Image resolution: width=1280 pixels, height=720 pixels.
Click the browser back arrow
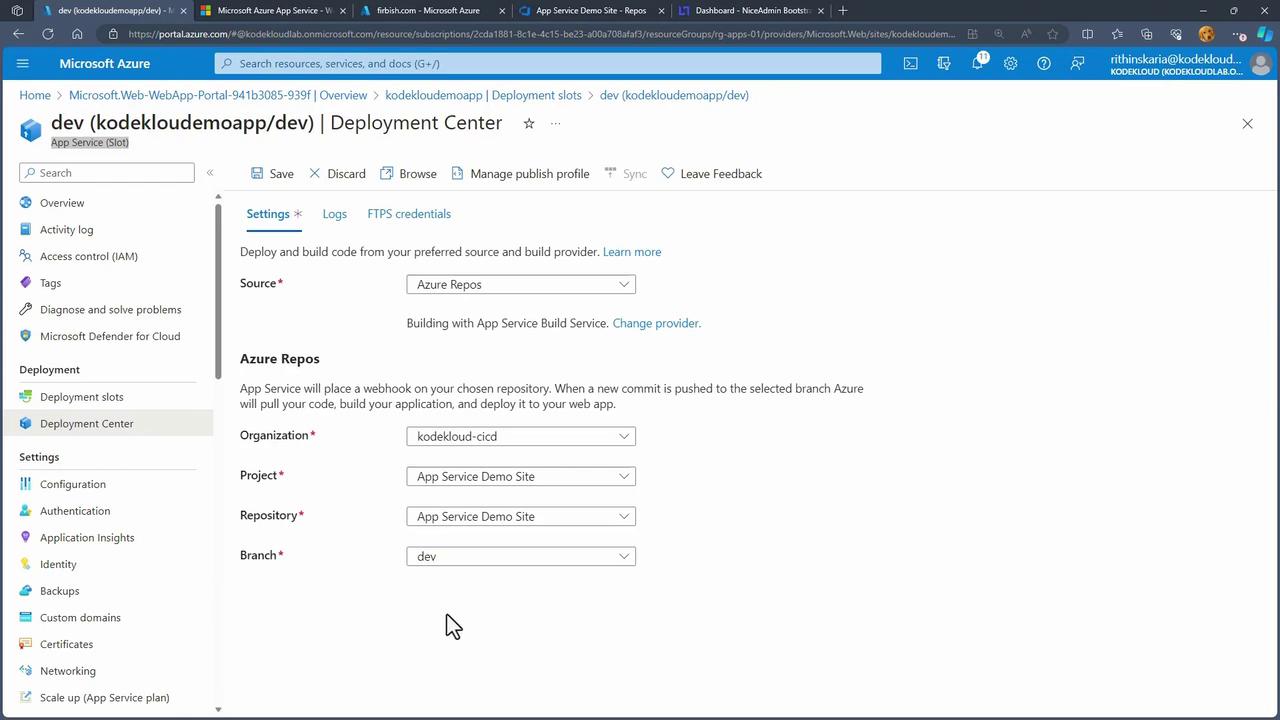[x=19, y=34]
